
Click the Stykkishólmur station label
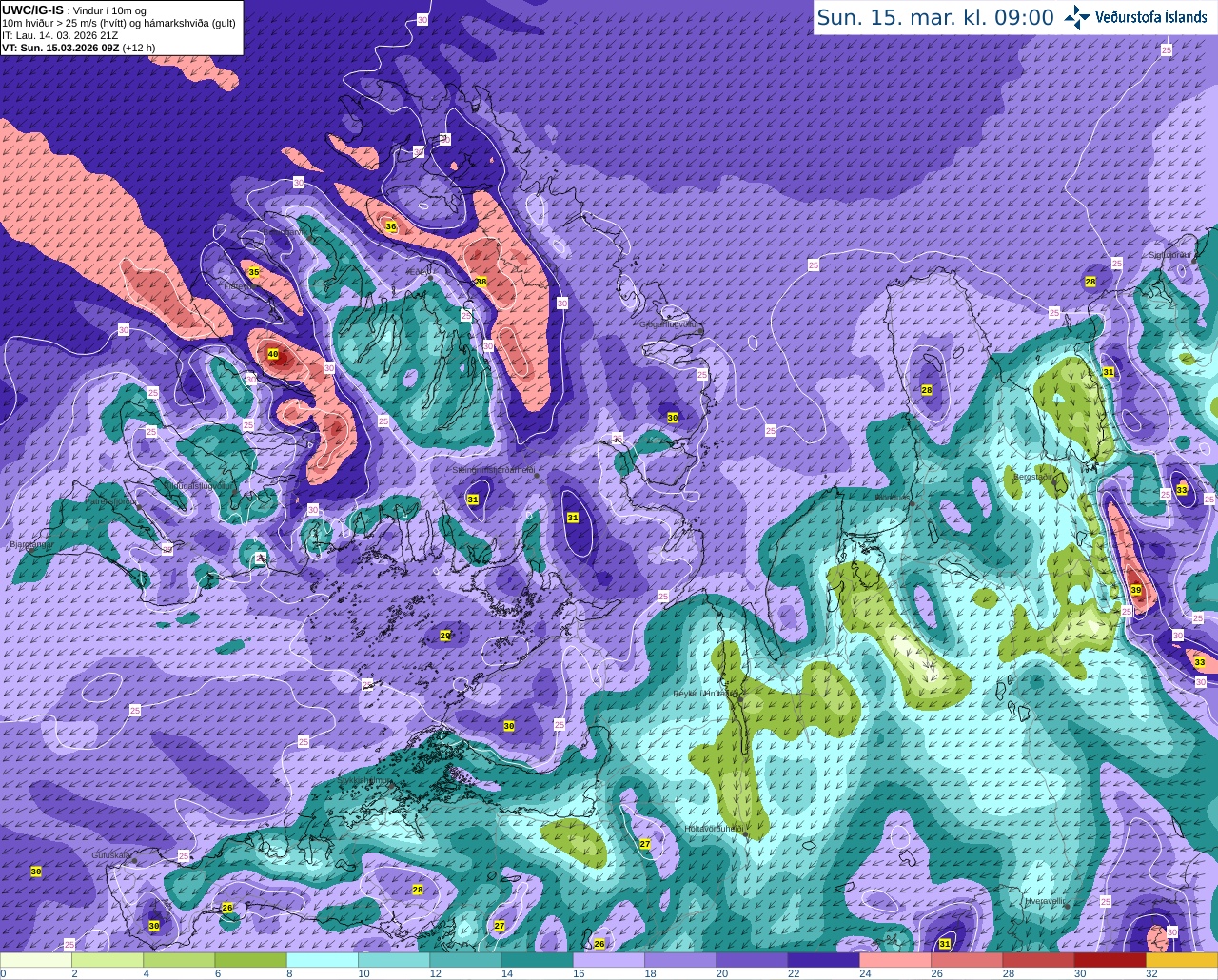pos(363,780)
